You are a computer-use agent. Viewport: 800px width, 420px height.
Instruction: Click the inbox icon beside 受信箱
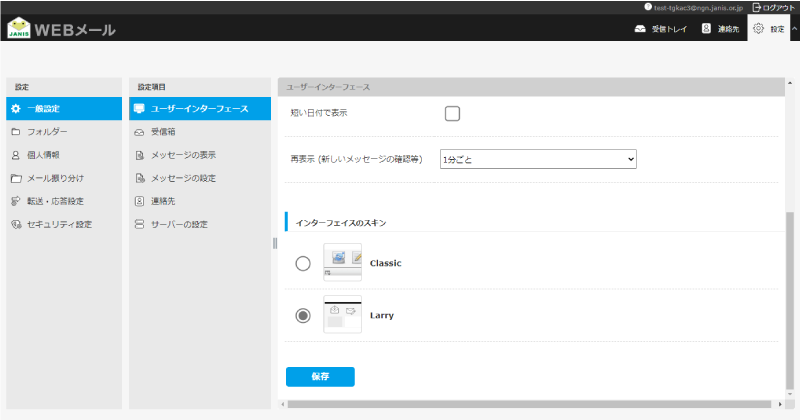139,132
